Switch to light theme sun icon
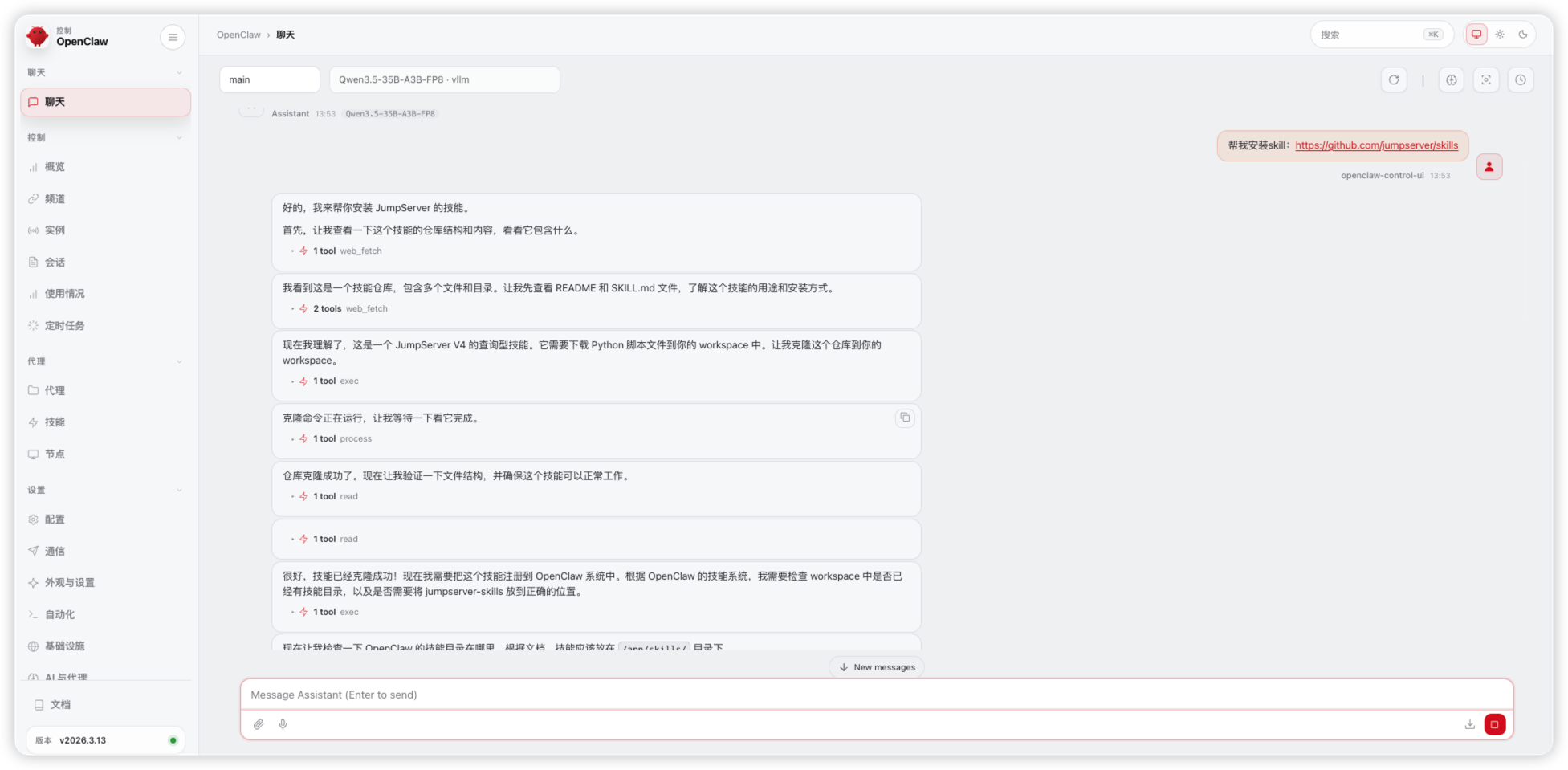 tap(1500, 35)
